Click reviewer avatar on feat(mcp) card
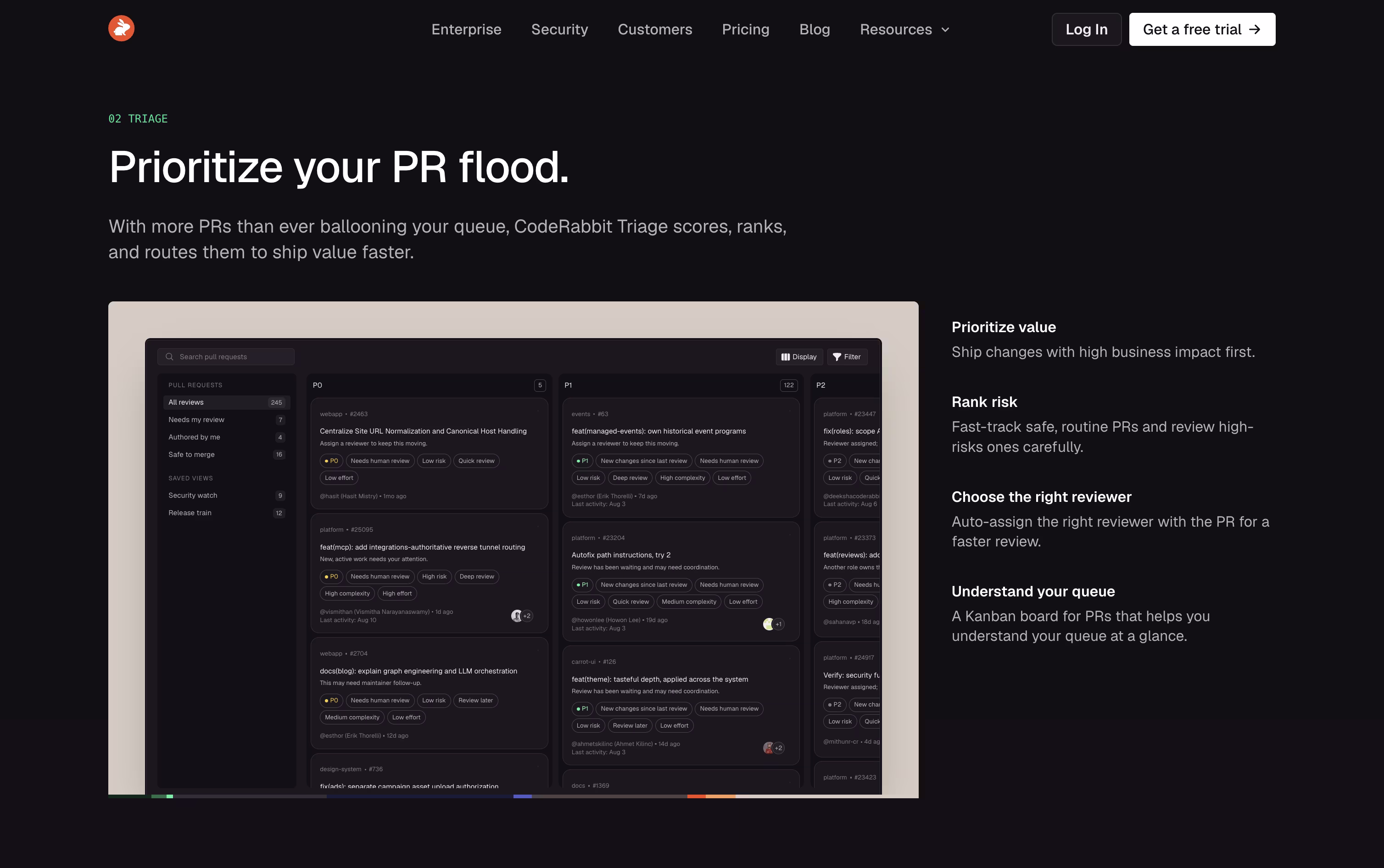 tap(517, 615)
